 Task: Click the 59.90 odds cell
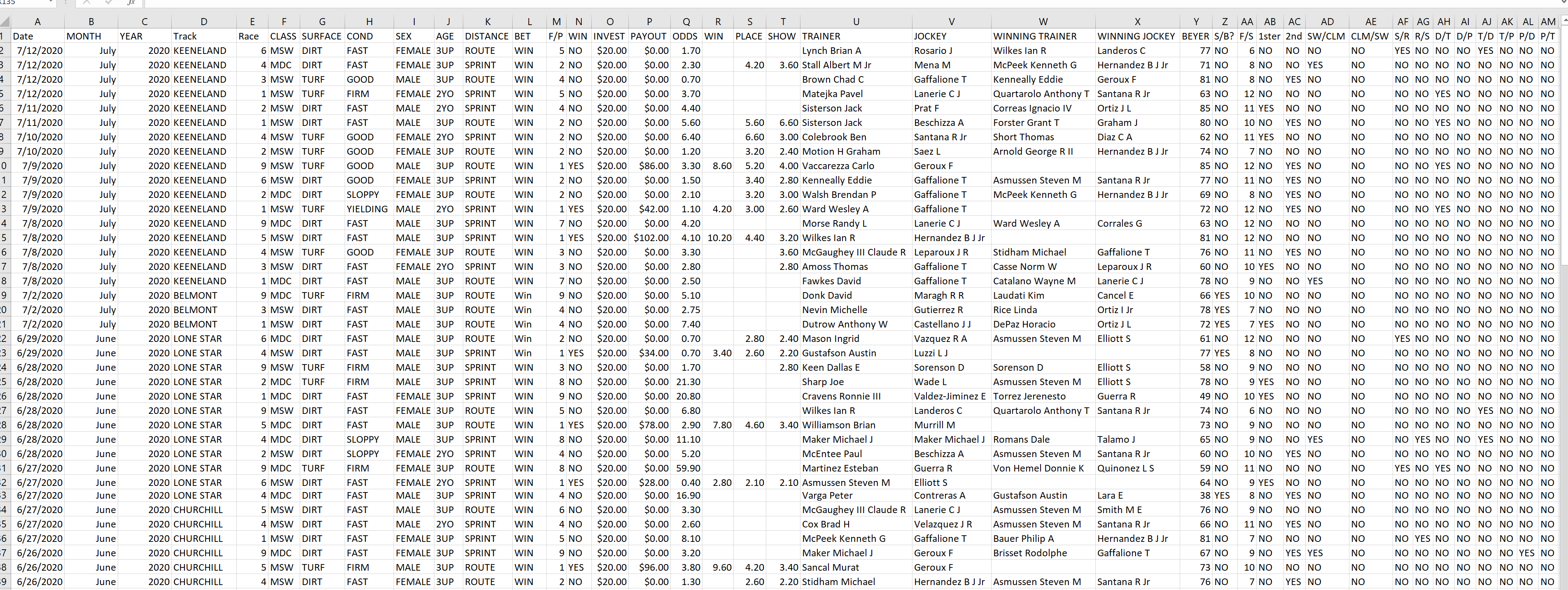point(688,468)
